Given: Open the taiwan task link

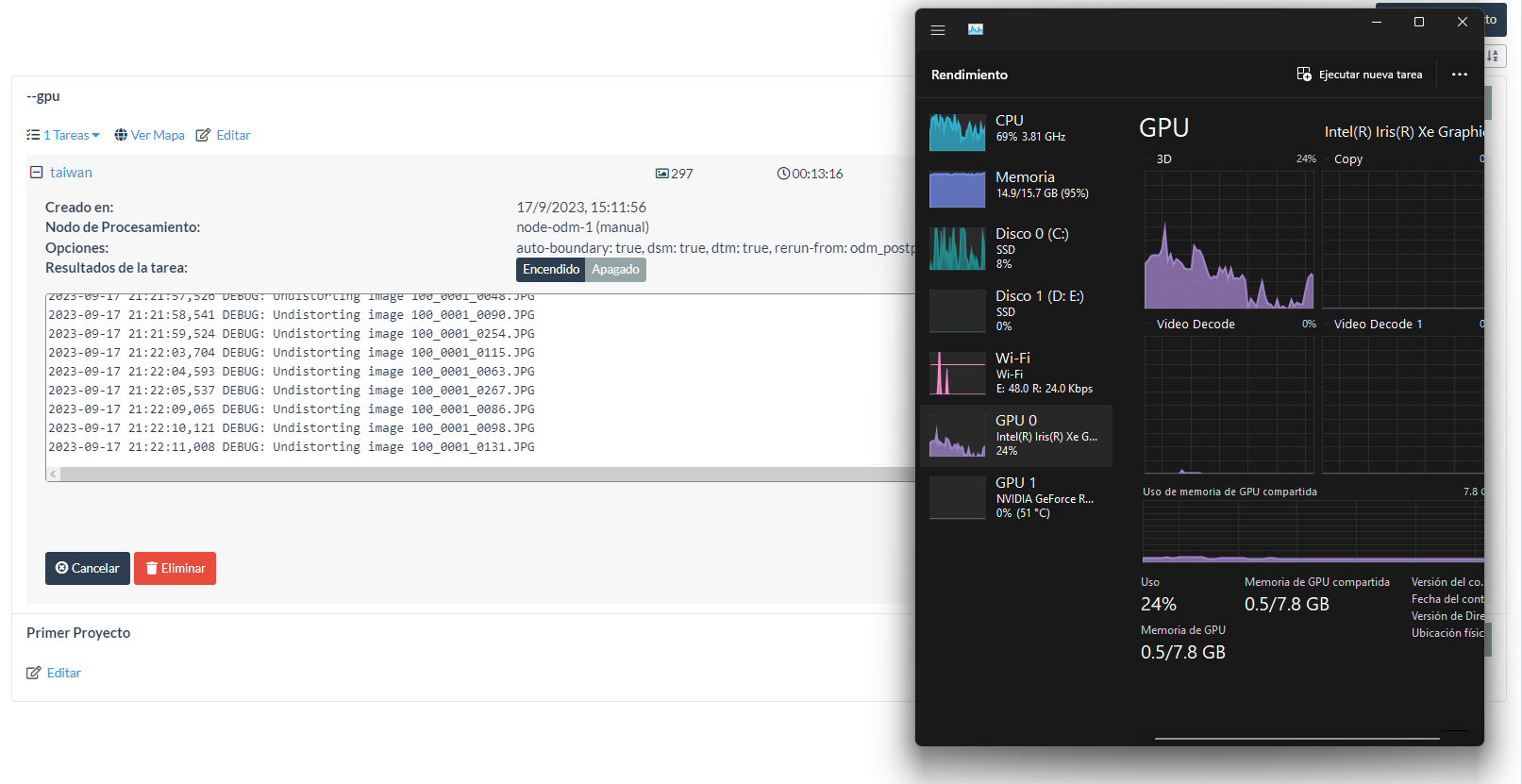Looking at the screenshot, I should point(71,173).
